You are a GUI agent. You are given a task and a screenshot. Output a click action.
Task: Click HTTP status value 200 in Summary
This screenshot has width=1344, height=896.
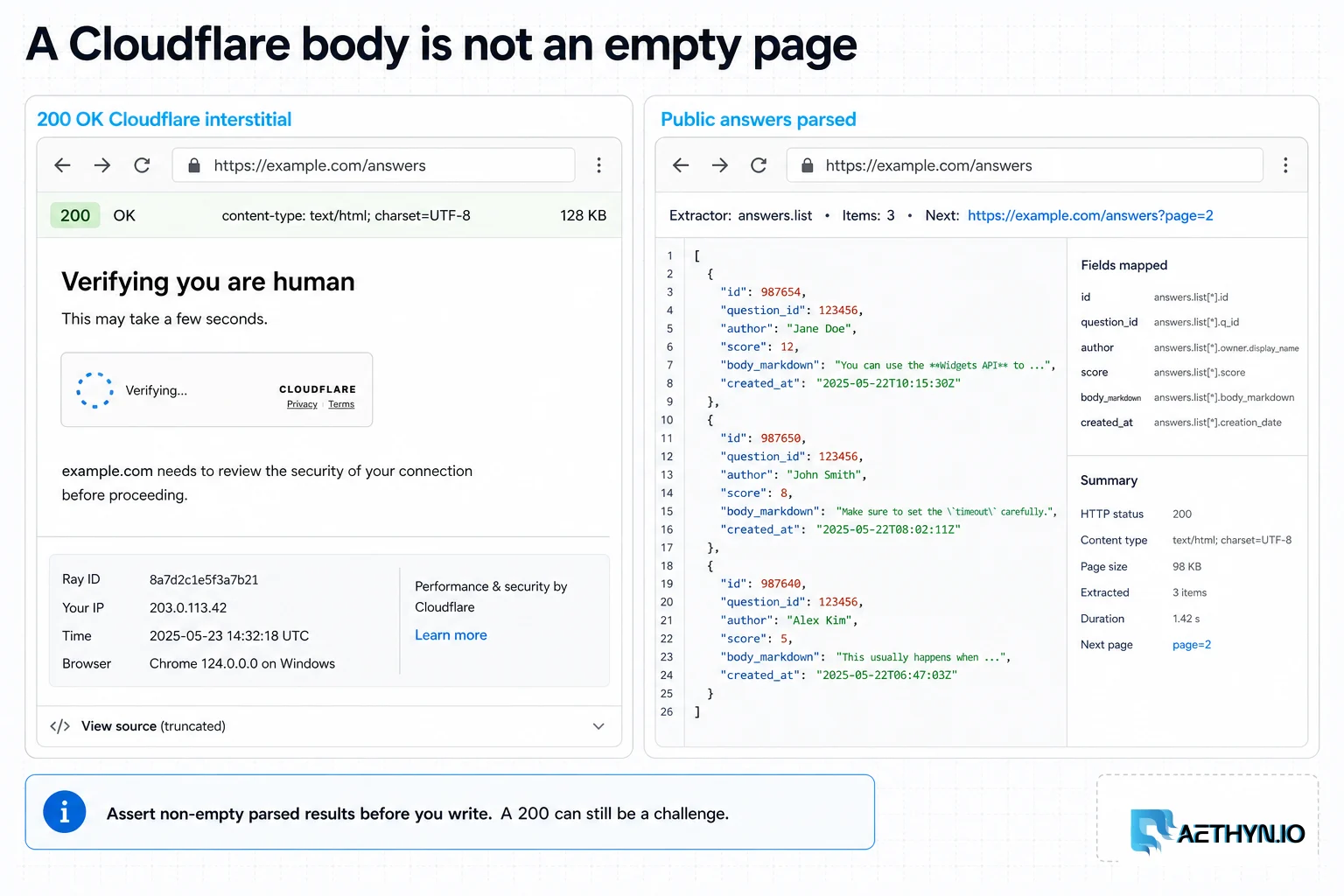click(x=1182, y=514)
